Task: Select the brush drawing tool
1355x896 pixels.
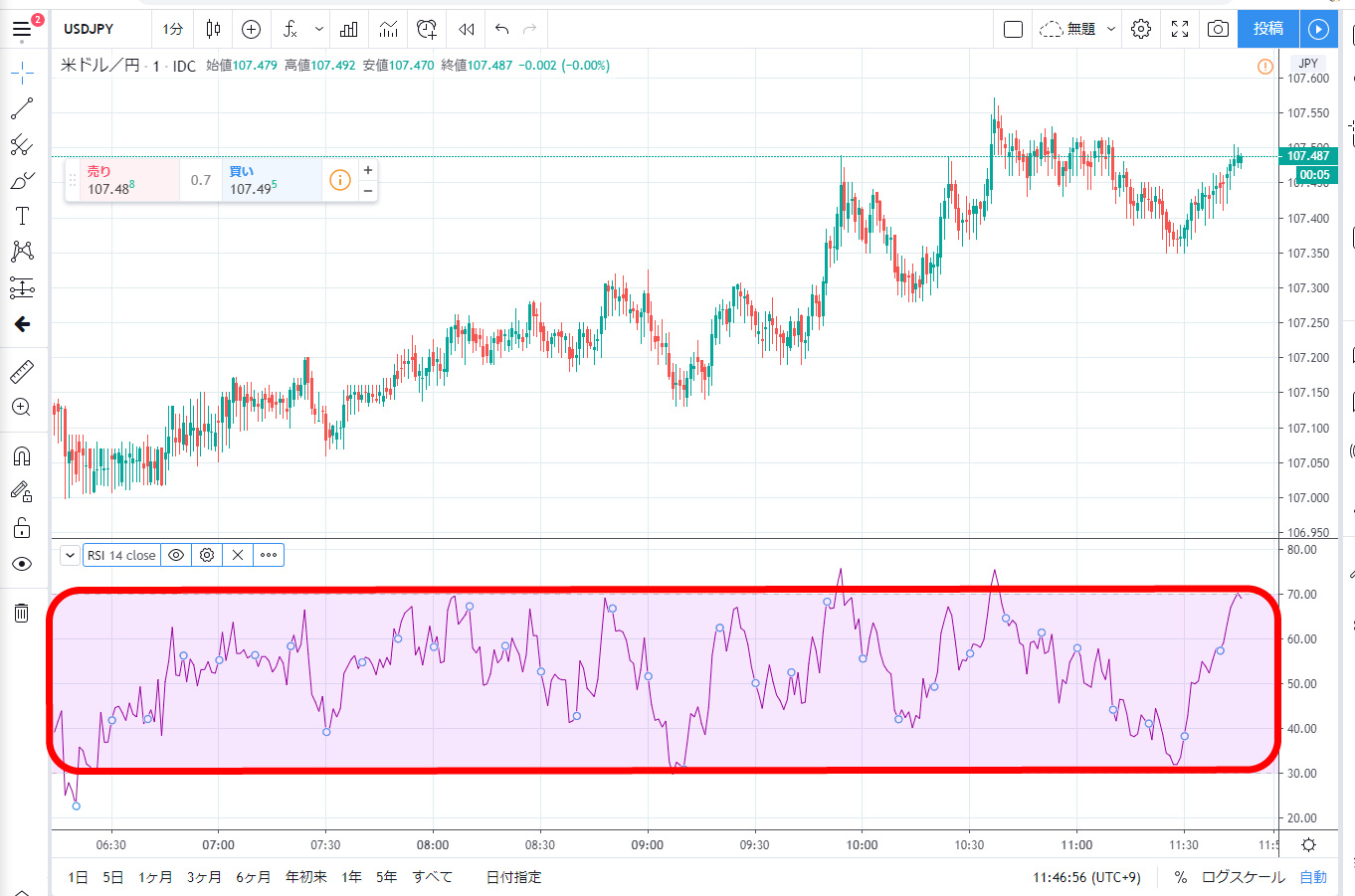Action: (22, 181)
